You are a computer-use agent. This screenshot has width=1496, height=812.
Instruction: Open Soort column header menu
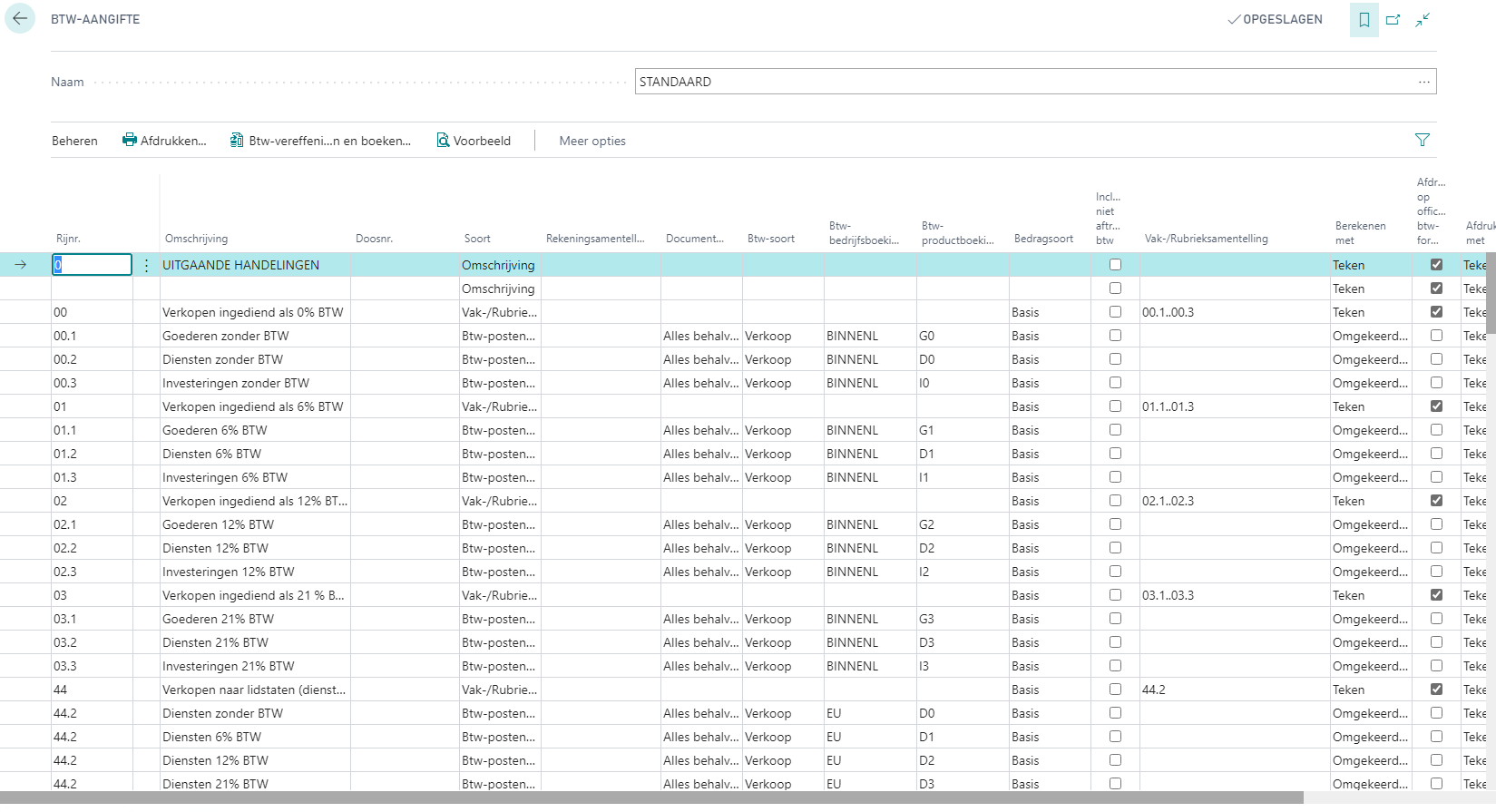(477, 239)
